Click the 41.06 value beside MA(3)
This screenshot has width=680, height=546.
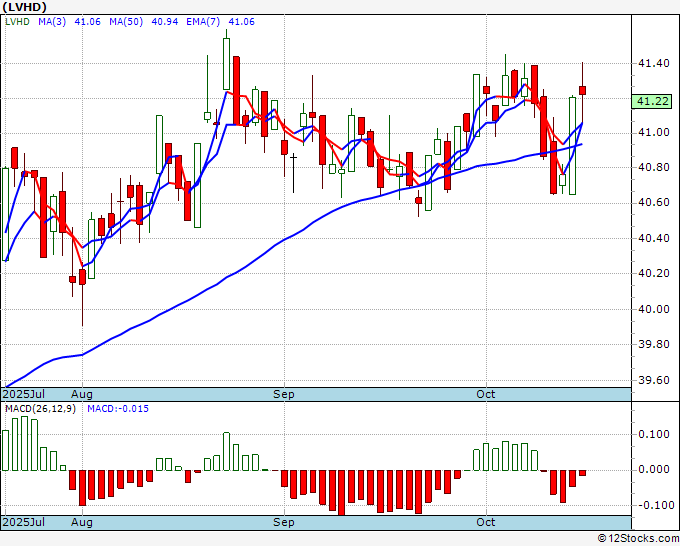(87, 22)
